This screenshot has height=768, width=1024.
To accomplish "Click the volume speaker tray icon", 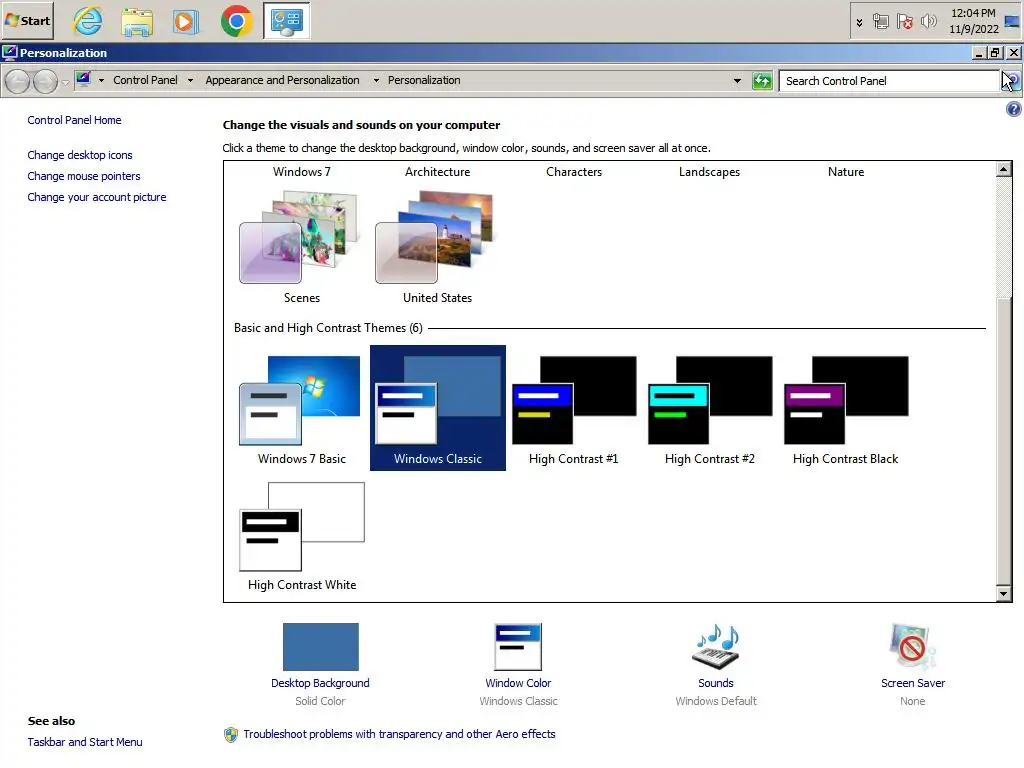I will (928, 22).
